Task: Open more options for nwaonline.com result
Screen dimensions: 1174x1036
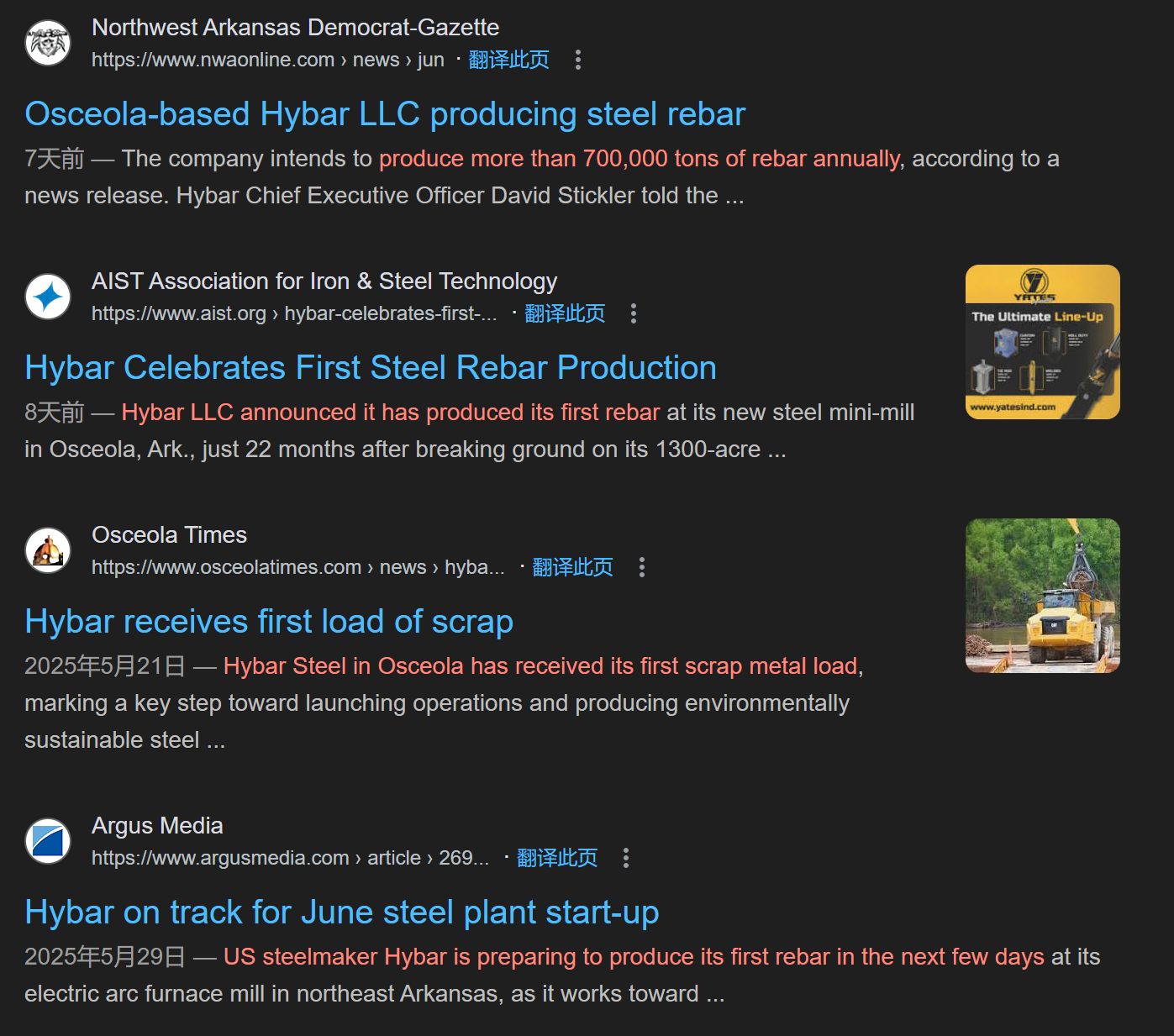Action: coord(577,60)
